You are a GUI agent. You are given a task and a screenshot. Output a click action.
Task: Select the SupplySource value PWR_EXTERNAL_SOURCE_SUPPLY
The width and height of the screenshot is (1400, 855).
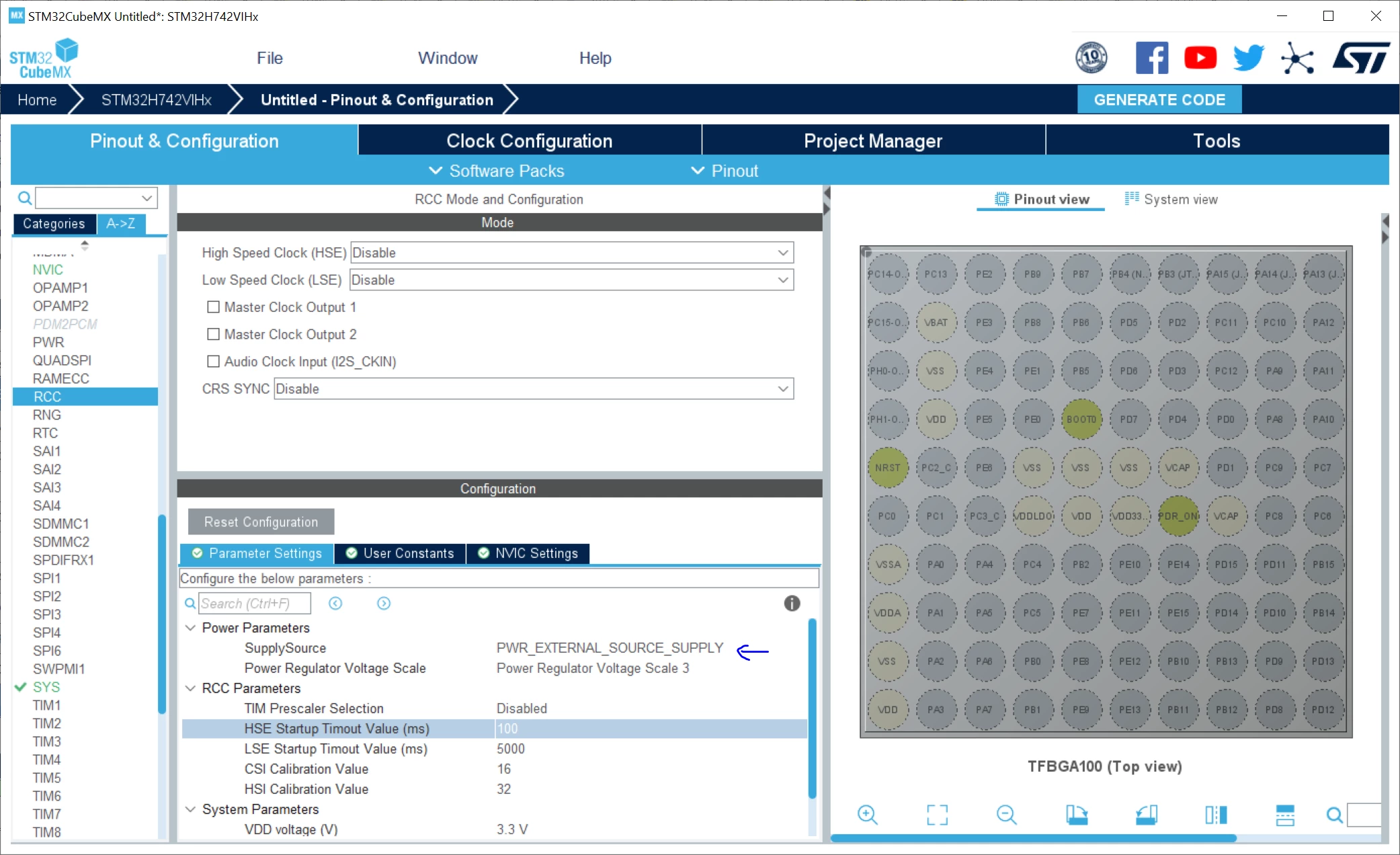pos(610,648)
